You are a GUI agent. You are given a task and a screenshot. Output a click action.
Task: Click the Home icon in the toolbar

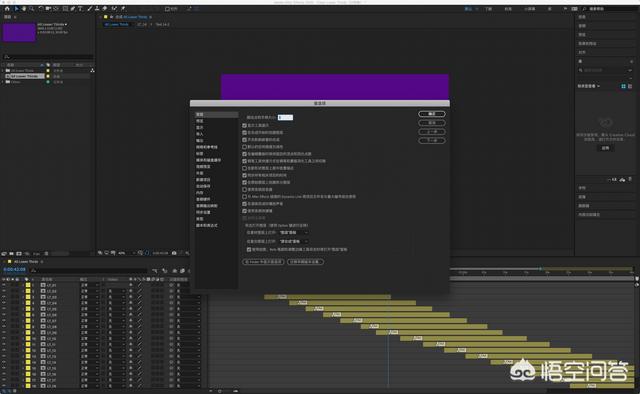click(x=7, y=9)
